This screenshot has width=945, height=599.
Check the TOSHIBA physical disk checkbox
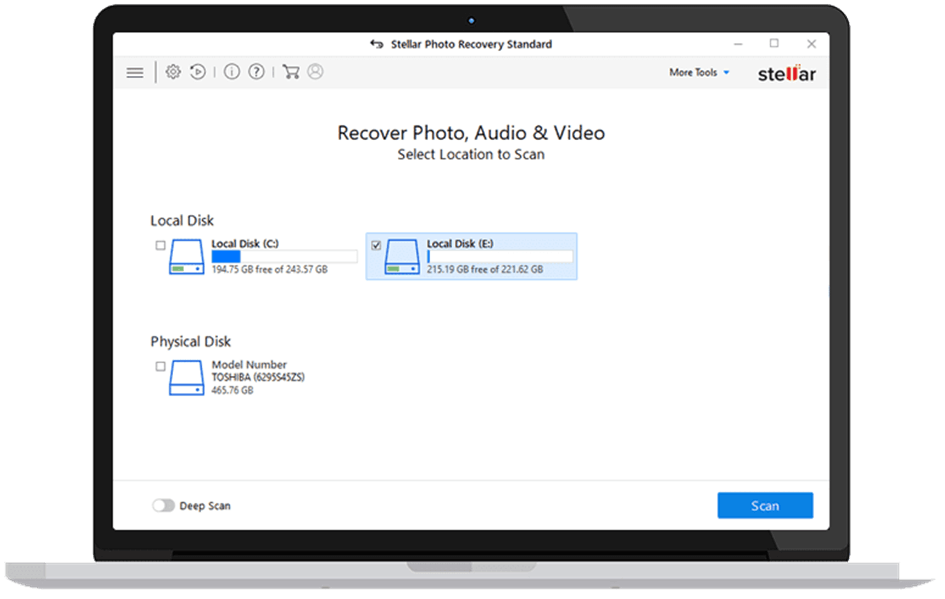click(x=160, y=366)
